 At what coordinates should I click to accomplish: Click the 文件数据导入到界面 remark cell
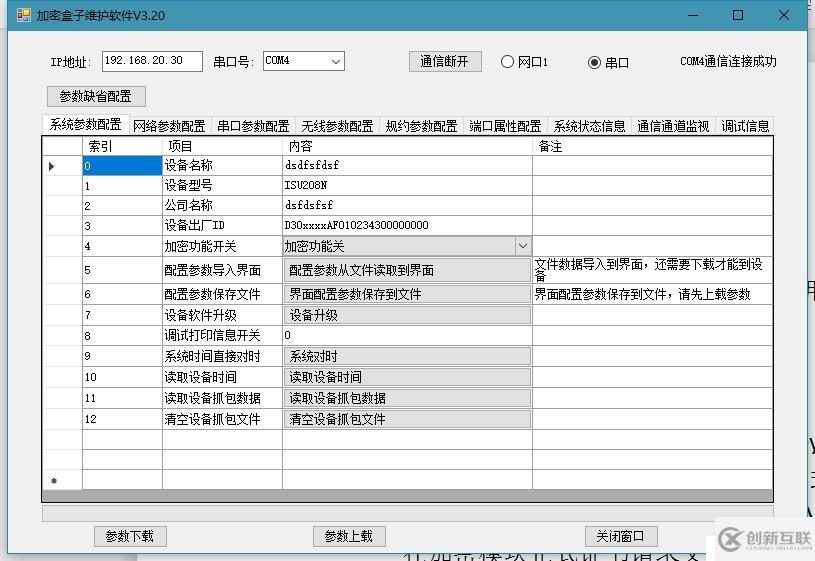coord(652,270)
